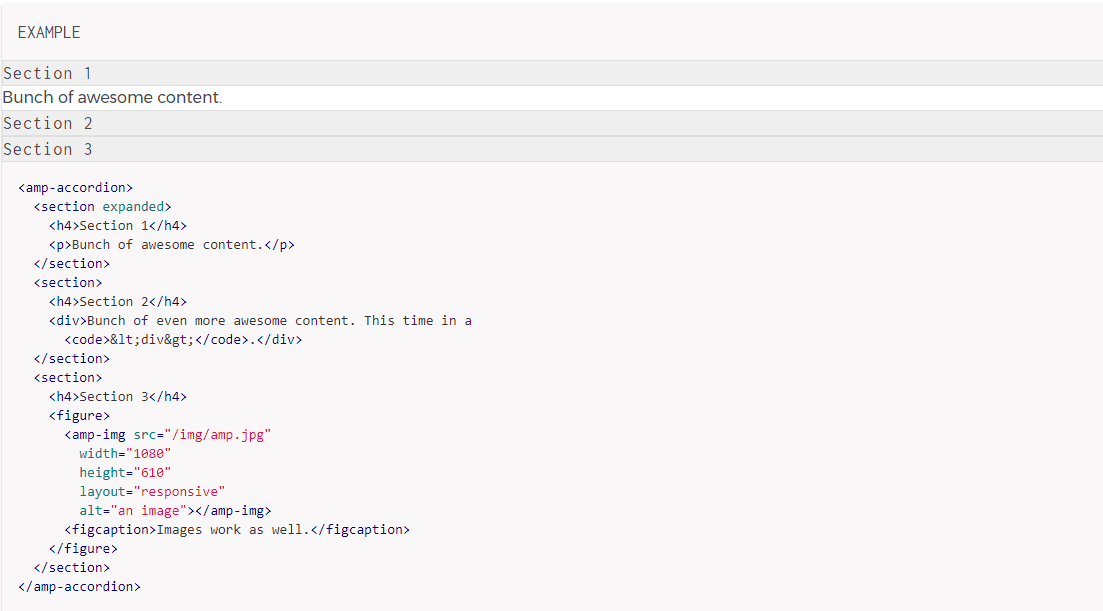Expand the Section 2 accordion header
The image size is (1103, 611).
[47, 123]
